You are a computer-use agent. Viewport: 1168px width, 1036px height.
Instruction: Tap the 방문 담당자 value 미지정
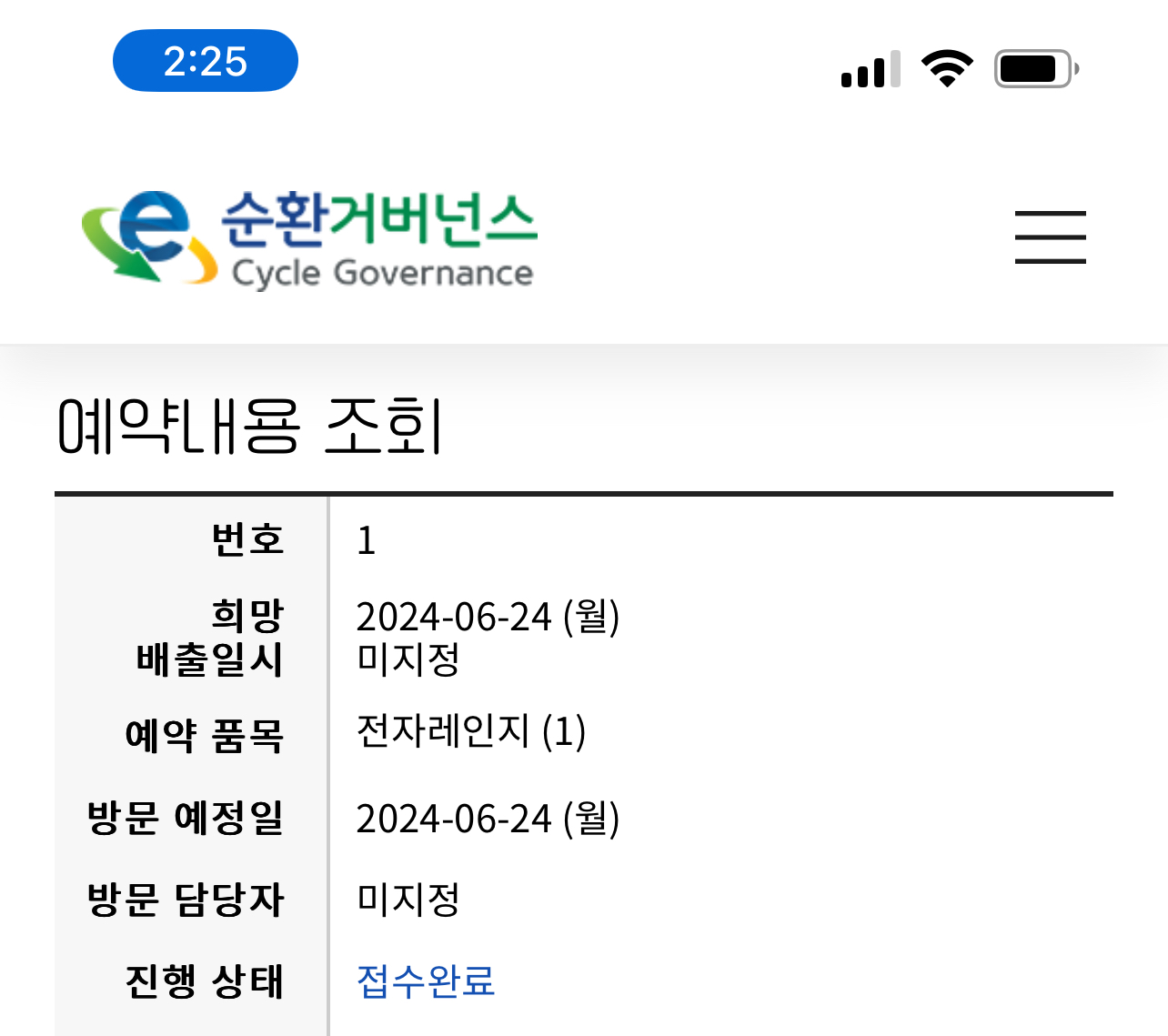click(x=408, y=900)
